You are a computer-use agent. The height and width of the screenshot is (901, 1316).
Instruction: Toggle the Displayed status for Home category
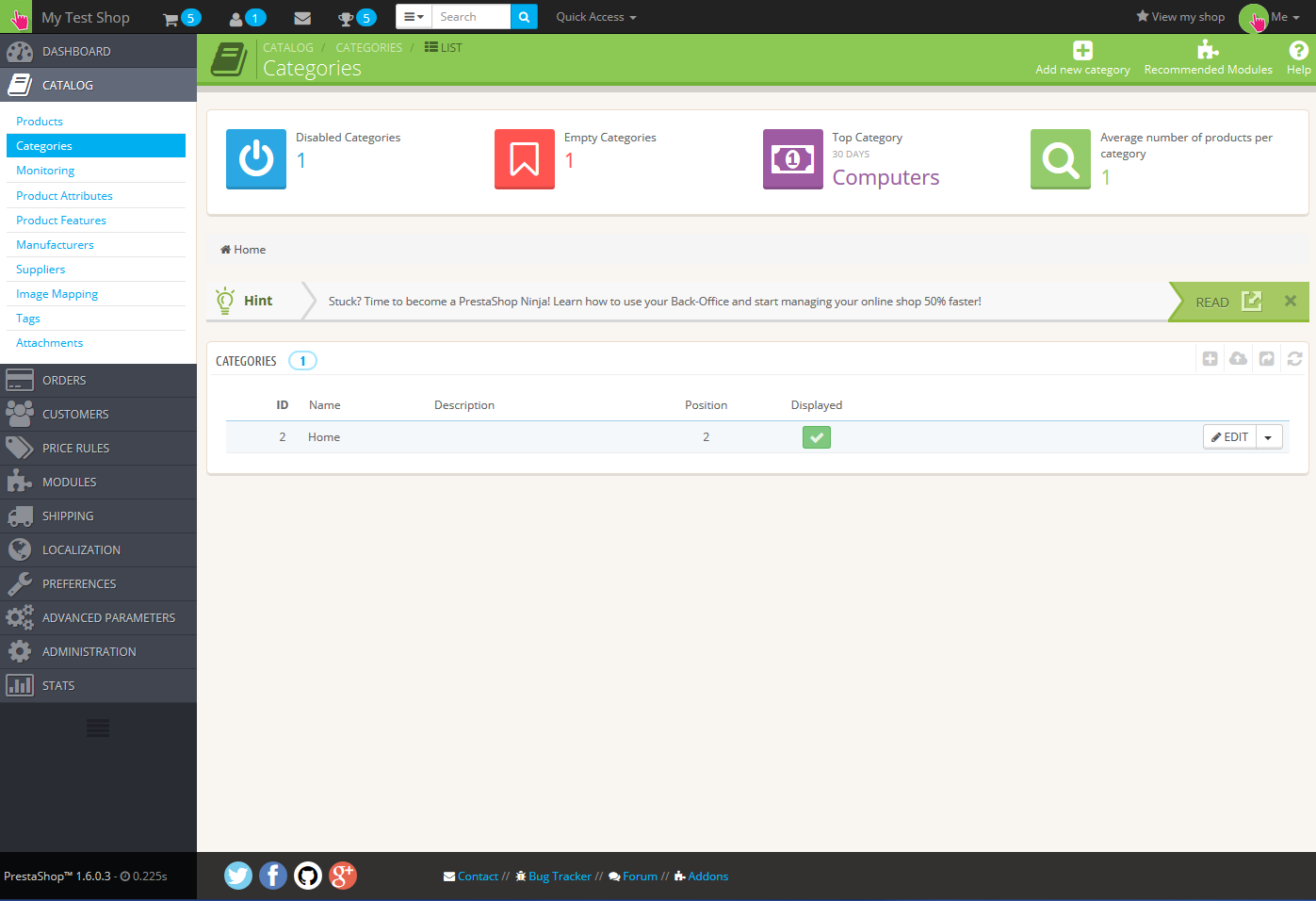(817, 437)
